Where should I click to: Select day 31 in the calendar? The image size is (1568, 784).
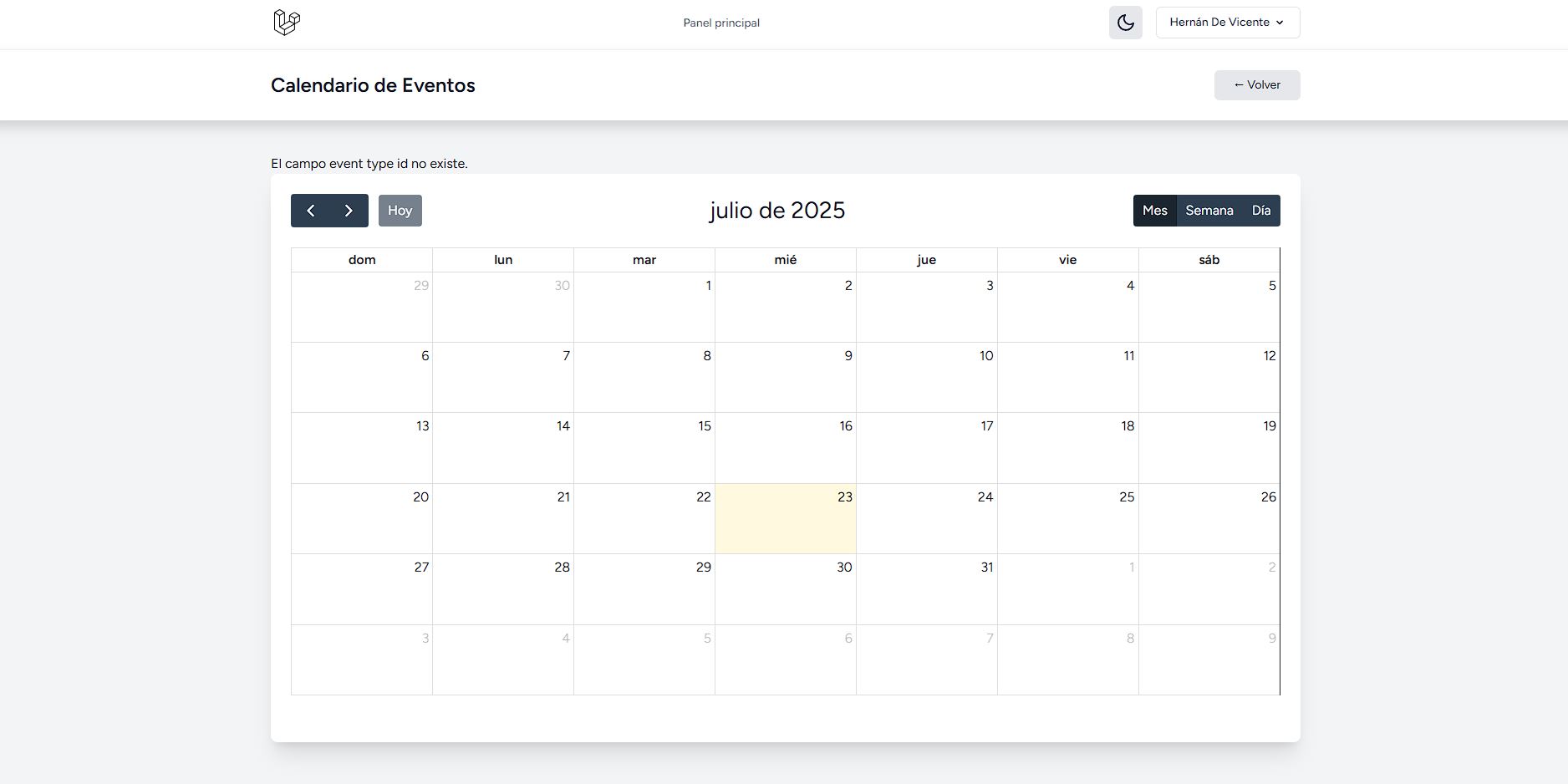coord(926,588)
